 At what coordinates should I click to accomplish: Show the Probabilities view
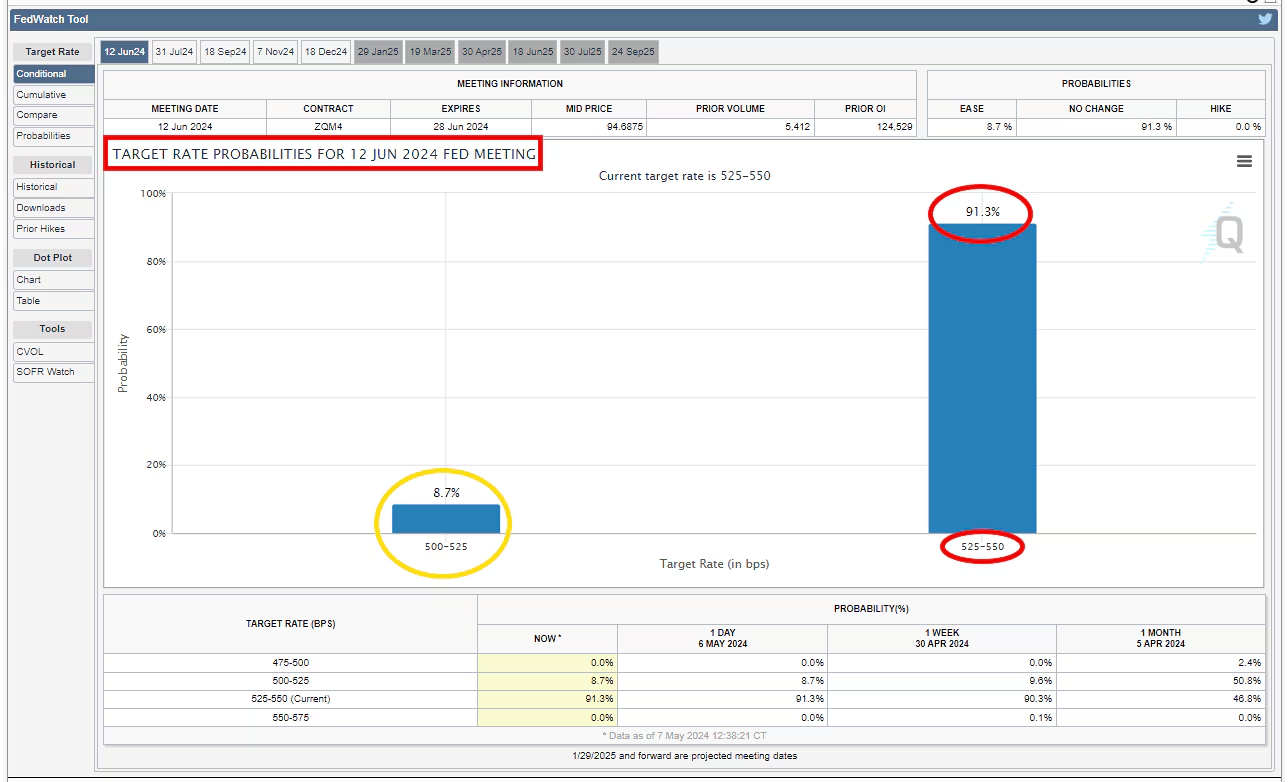tap(54, 136)
